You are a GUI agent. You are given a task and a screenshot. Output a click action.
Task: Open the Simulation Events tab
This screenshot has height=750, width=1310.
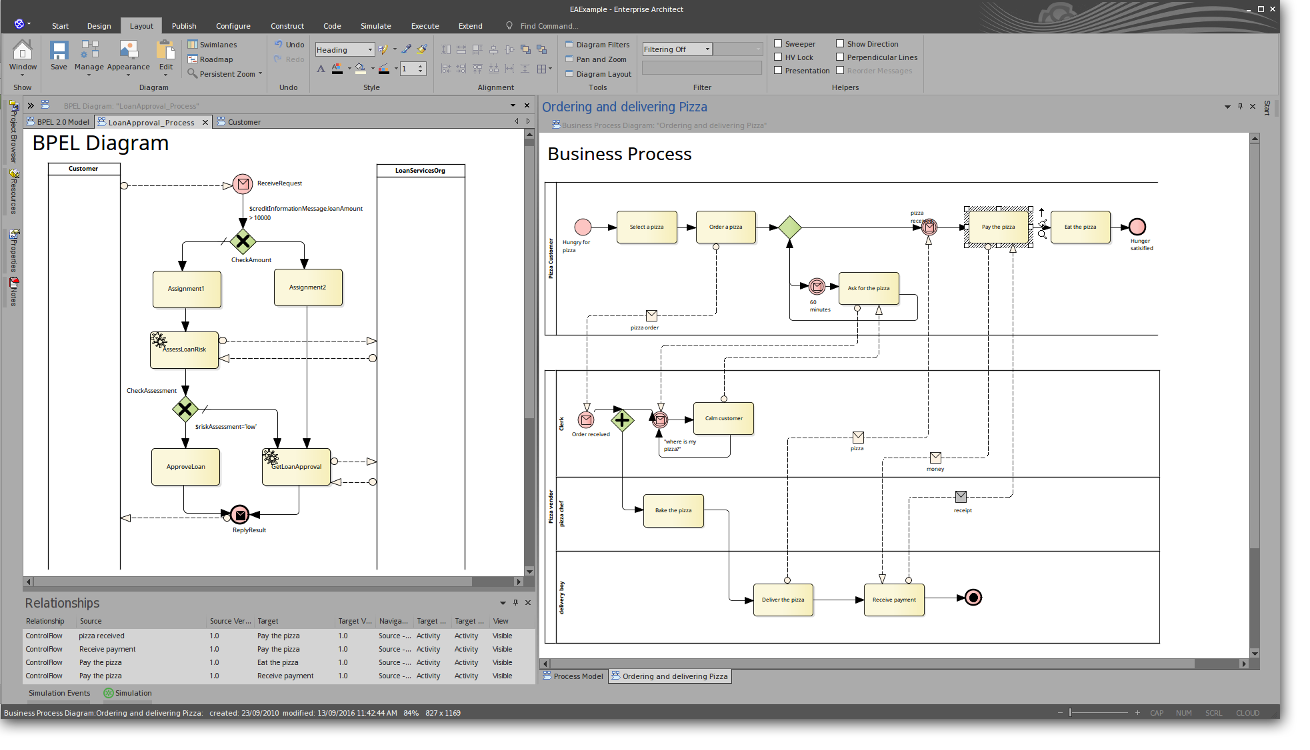[59, 693]
